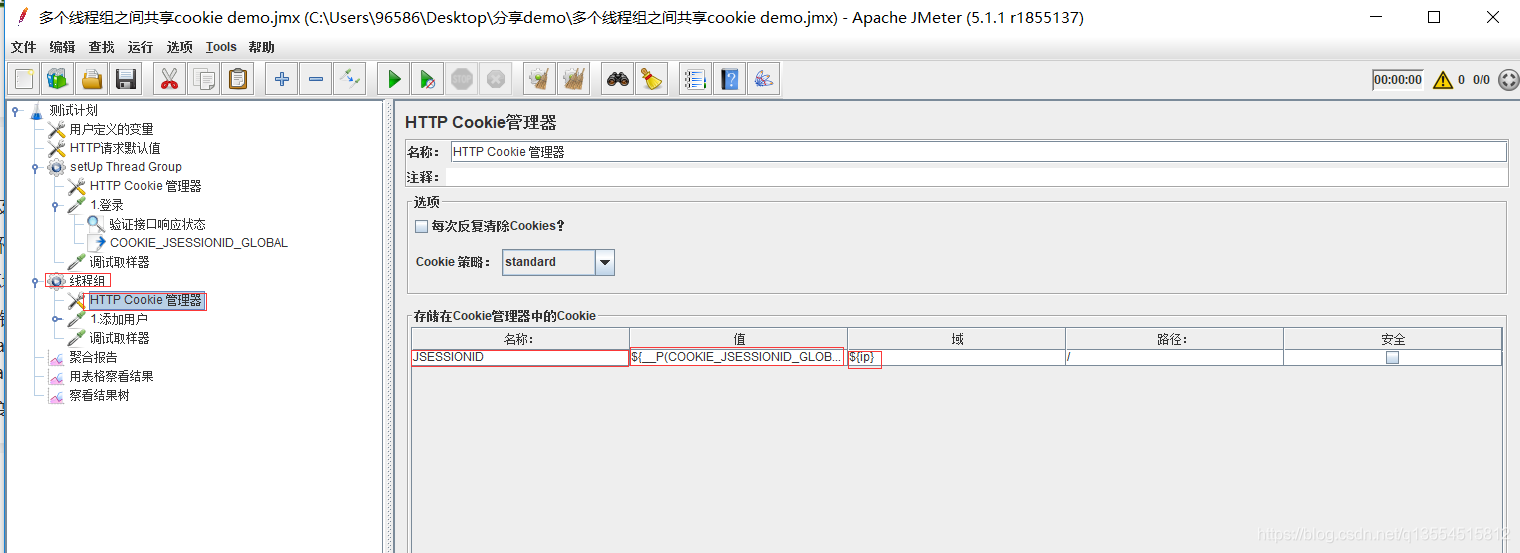Open the 帮助 menu
This screenshot has height=553, width=1520.
click(x=261, y=47)
